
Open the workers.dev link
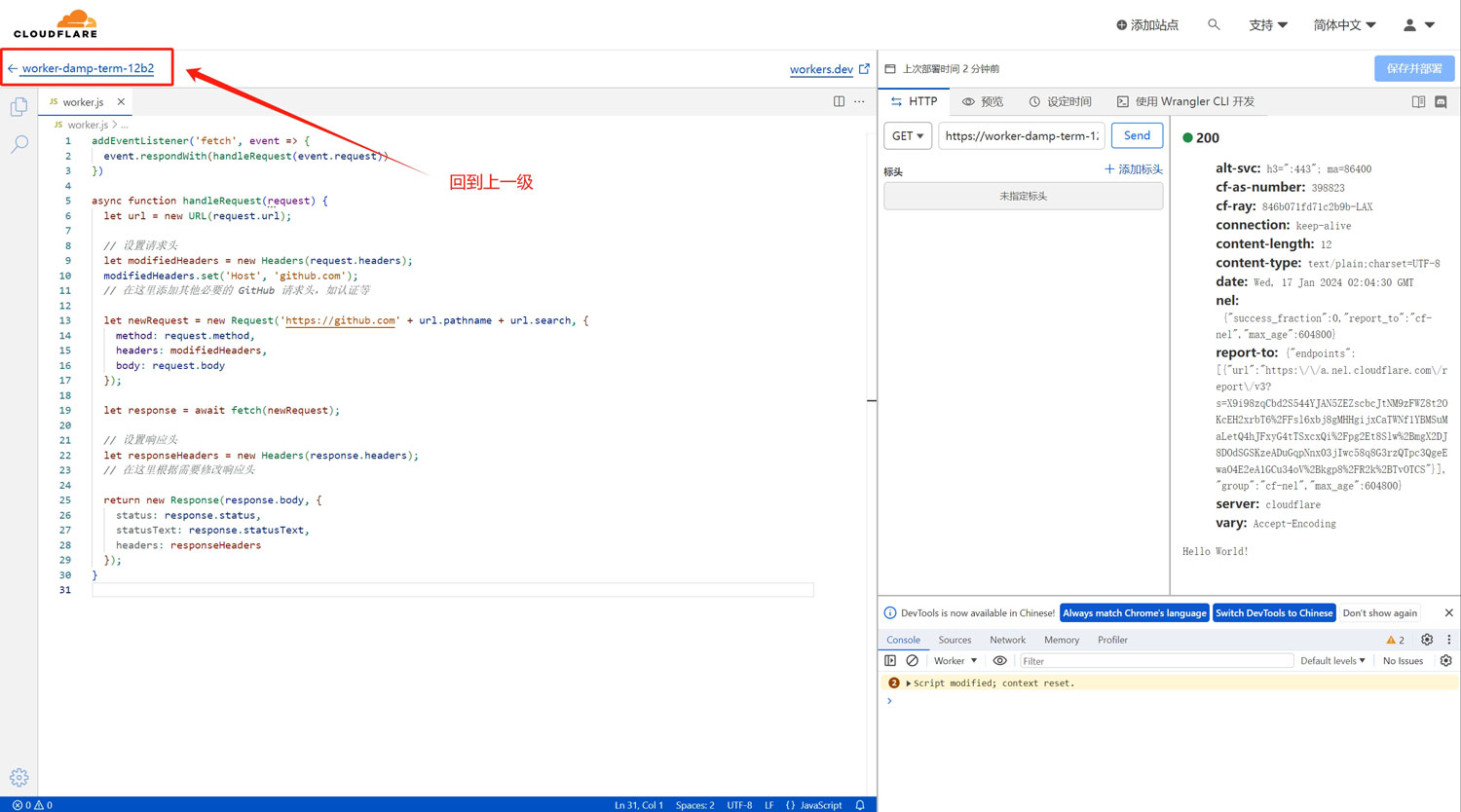coord(821,69)
